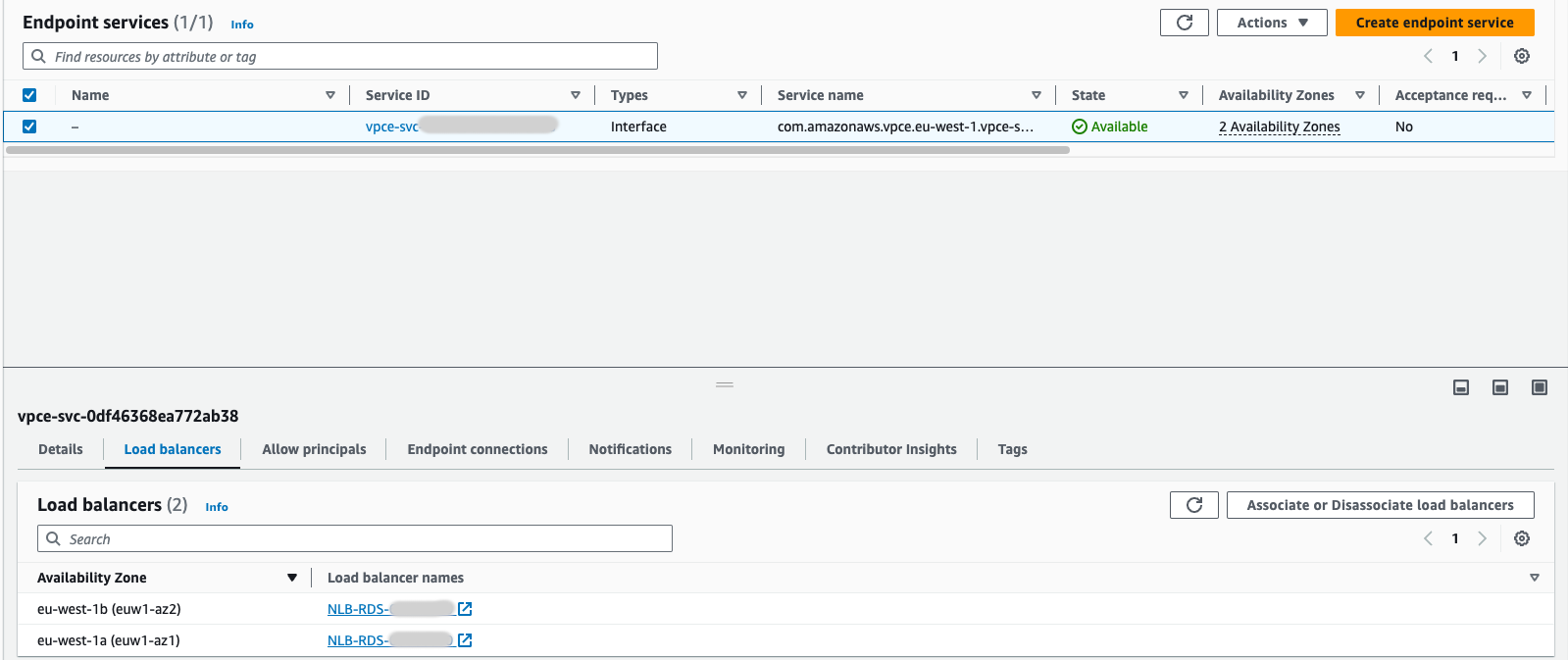Click the Interface type cell
The width and height of the screenshot is (1568, 660).
pyautogui.click(x=638, y=127)
